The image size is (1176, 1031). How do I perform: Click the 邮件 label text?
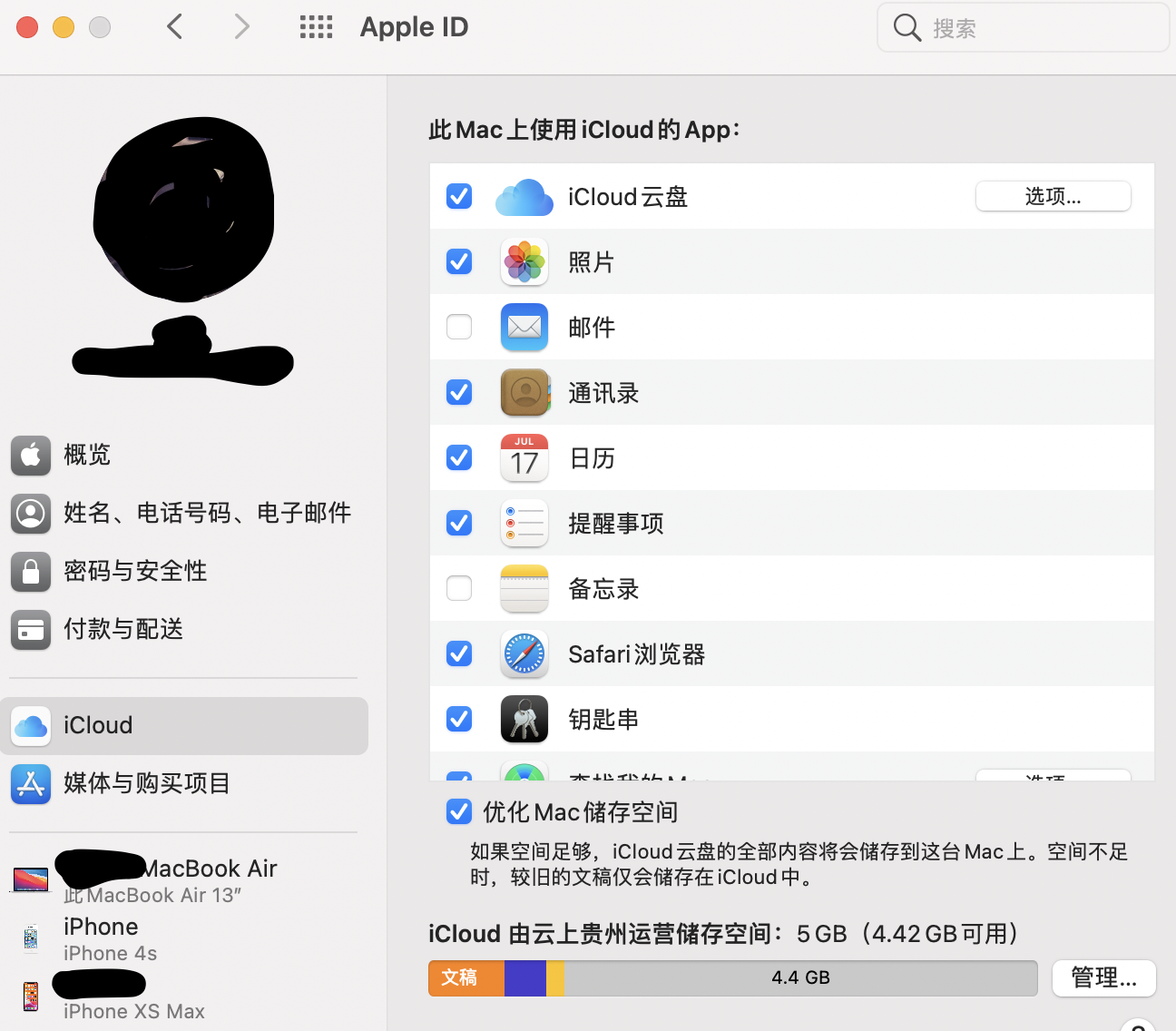pyautogui.click(x=592, y=328)
